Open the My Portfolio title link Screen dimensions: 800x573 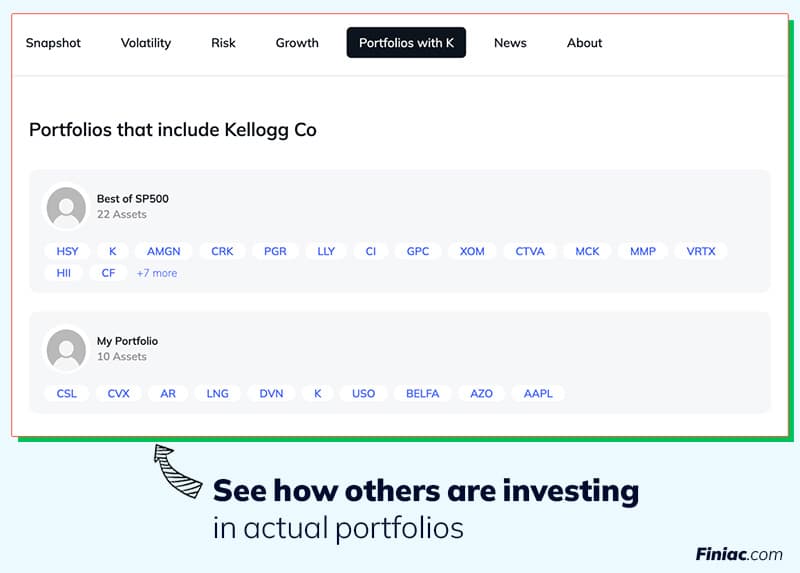click(127, 341)
